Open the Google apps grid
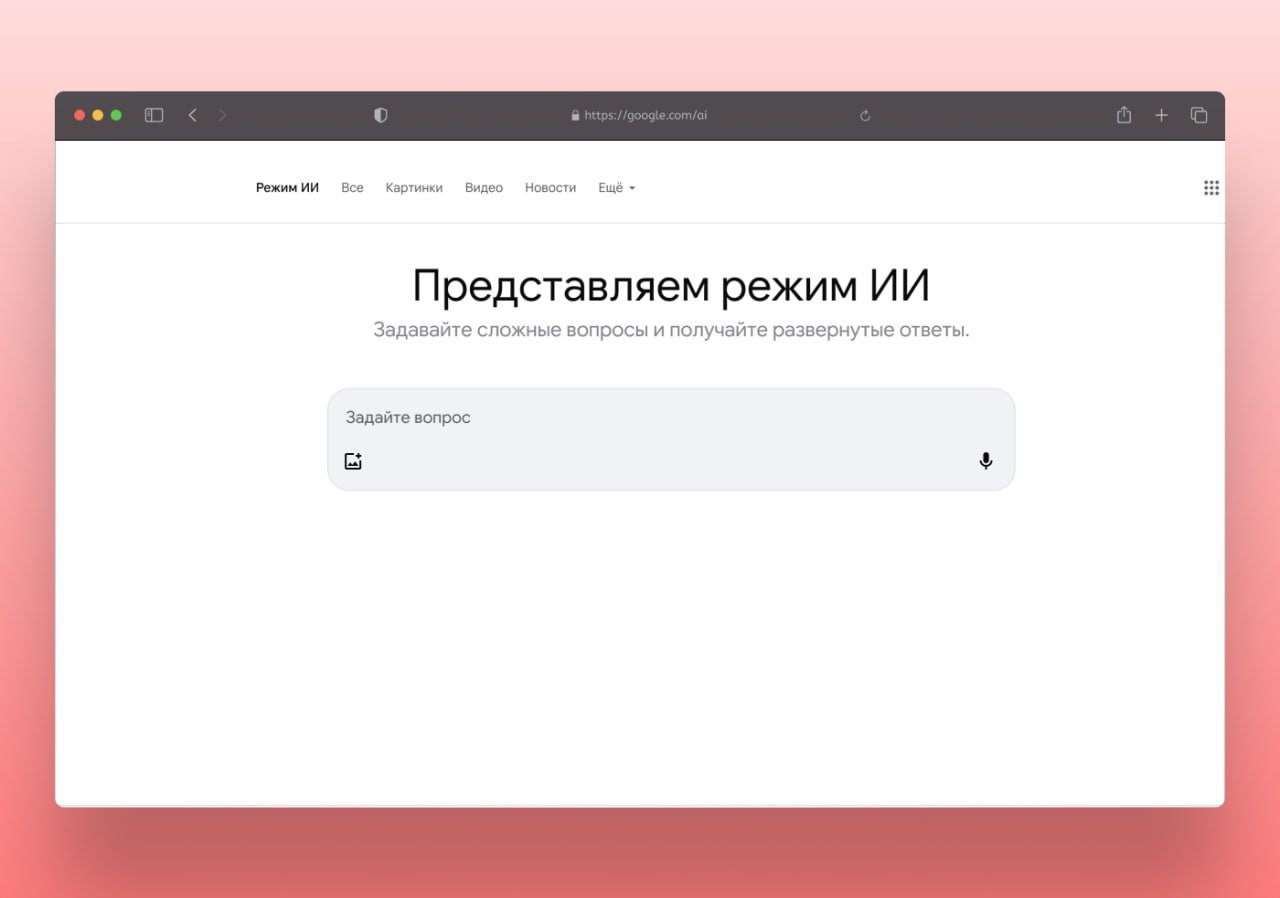The height and width of the screenshot is (898, 1280). click(x=1211, y=188)
